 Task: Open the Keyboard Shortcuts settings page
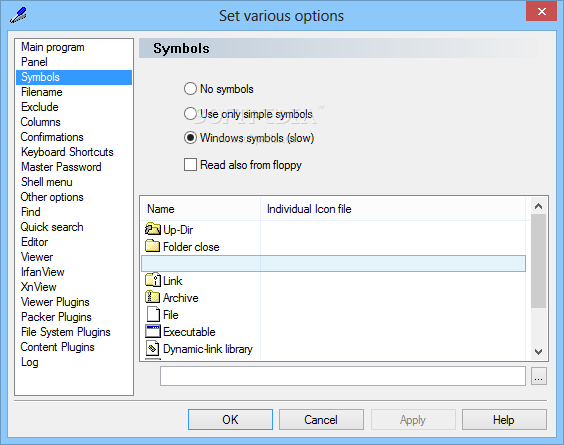pyautogui.click(x=67, y=152)
